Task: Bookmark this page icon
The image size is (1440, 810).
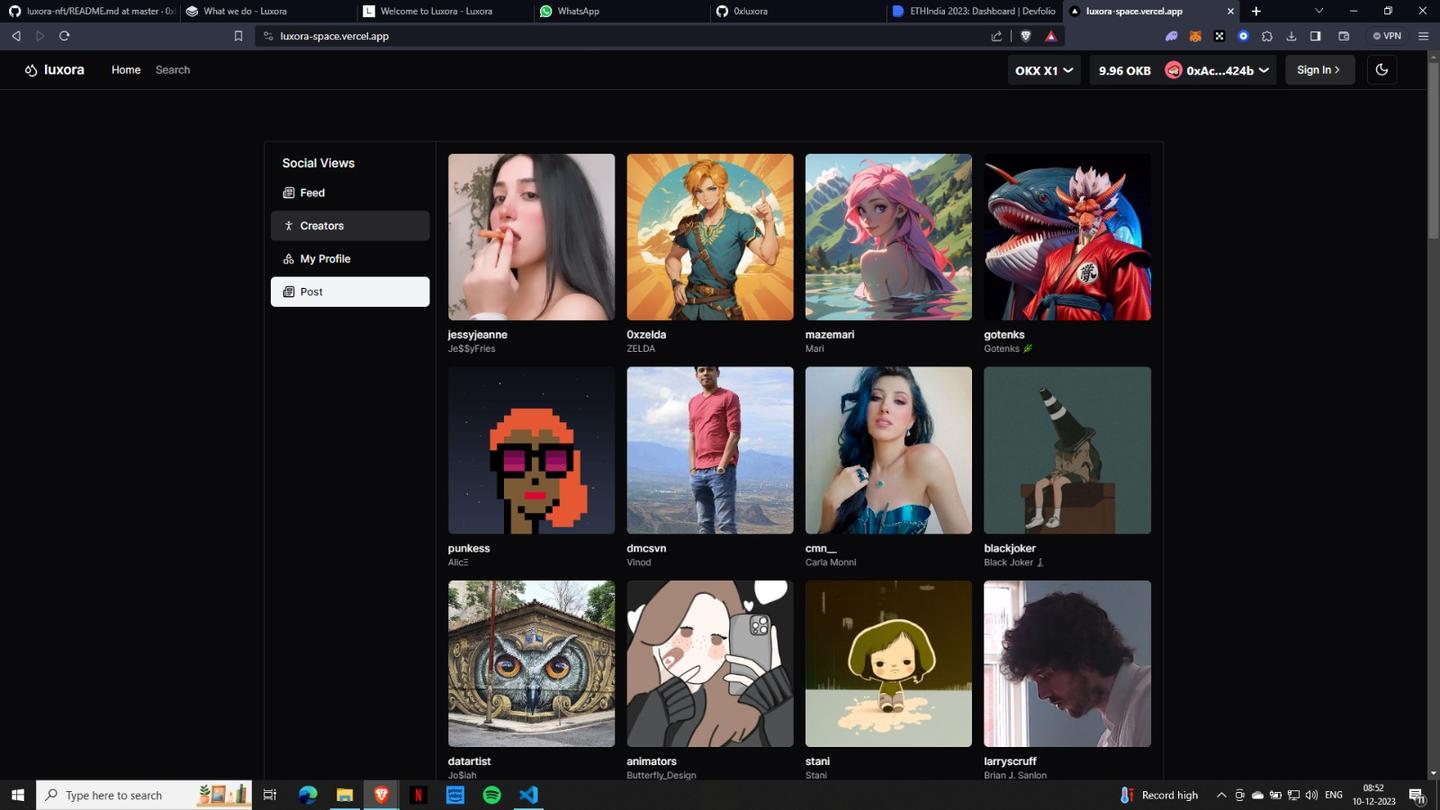Action: click(238, 36)
